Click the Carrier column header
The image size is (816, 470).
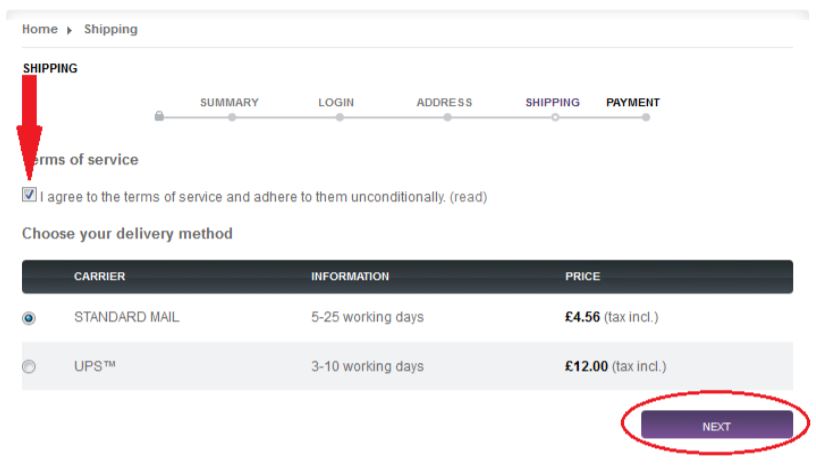click(100, 276)
